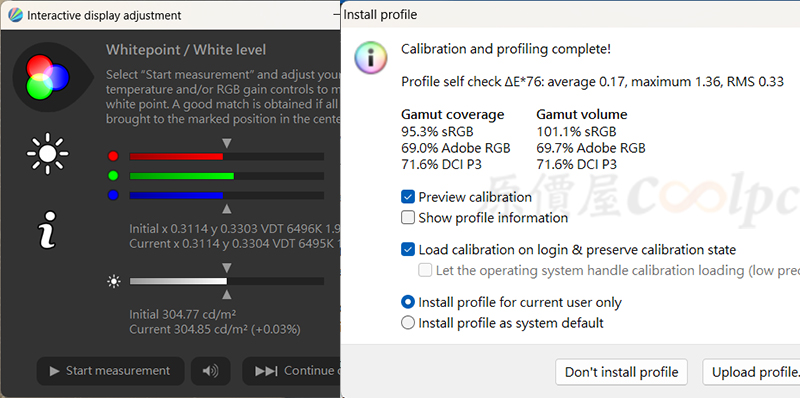Open the italic i information icon

47,230
